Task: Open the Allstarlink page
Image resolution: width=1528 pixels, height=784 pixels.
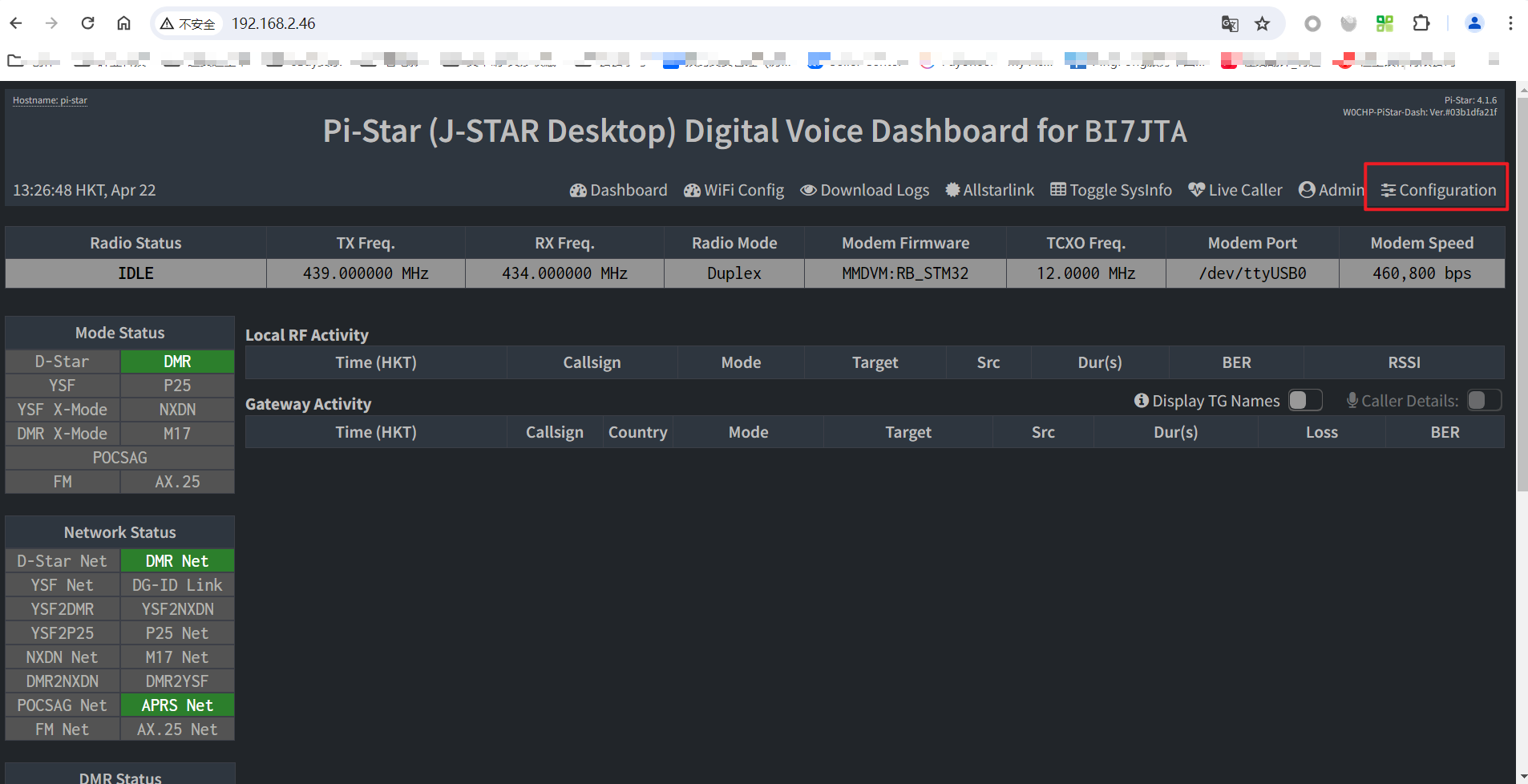Action: click(989, 190)
